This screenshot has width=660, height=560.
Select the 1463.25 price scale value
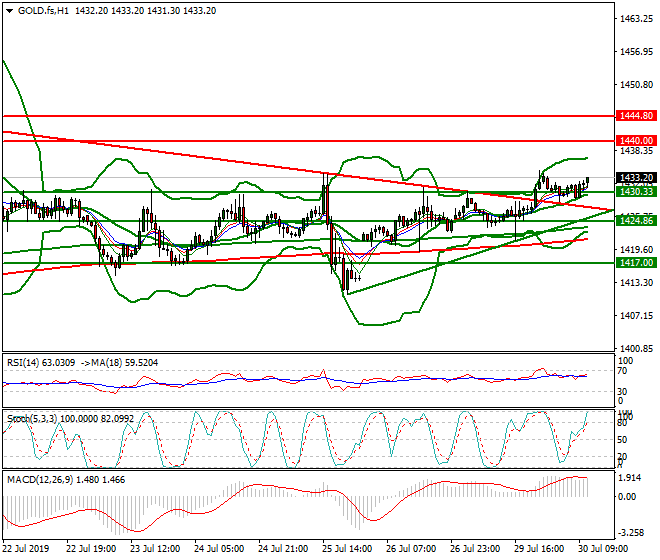tap(636, 19)
